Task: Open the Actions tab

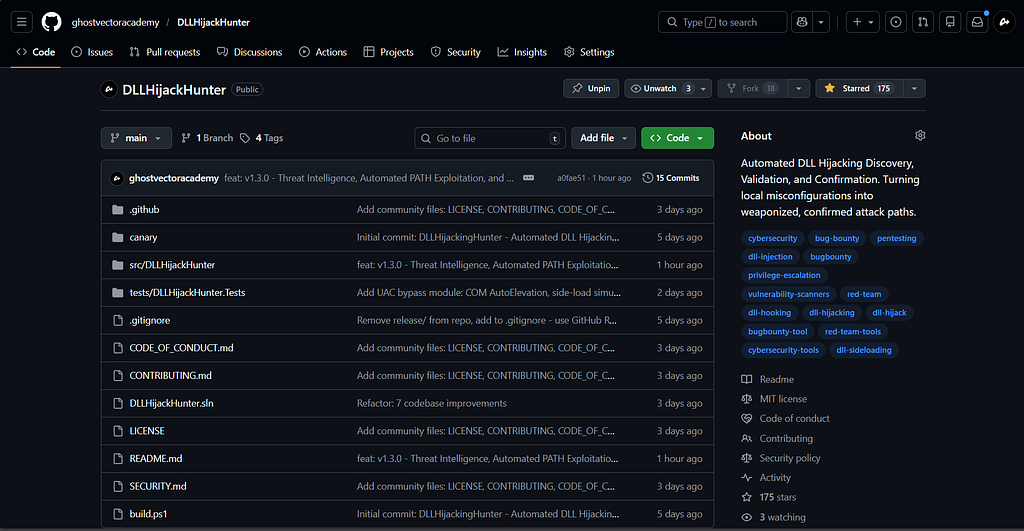Action: pos(323,52)
